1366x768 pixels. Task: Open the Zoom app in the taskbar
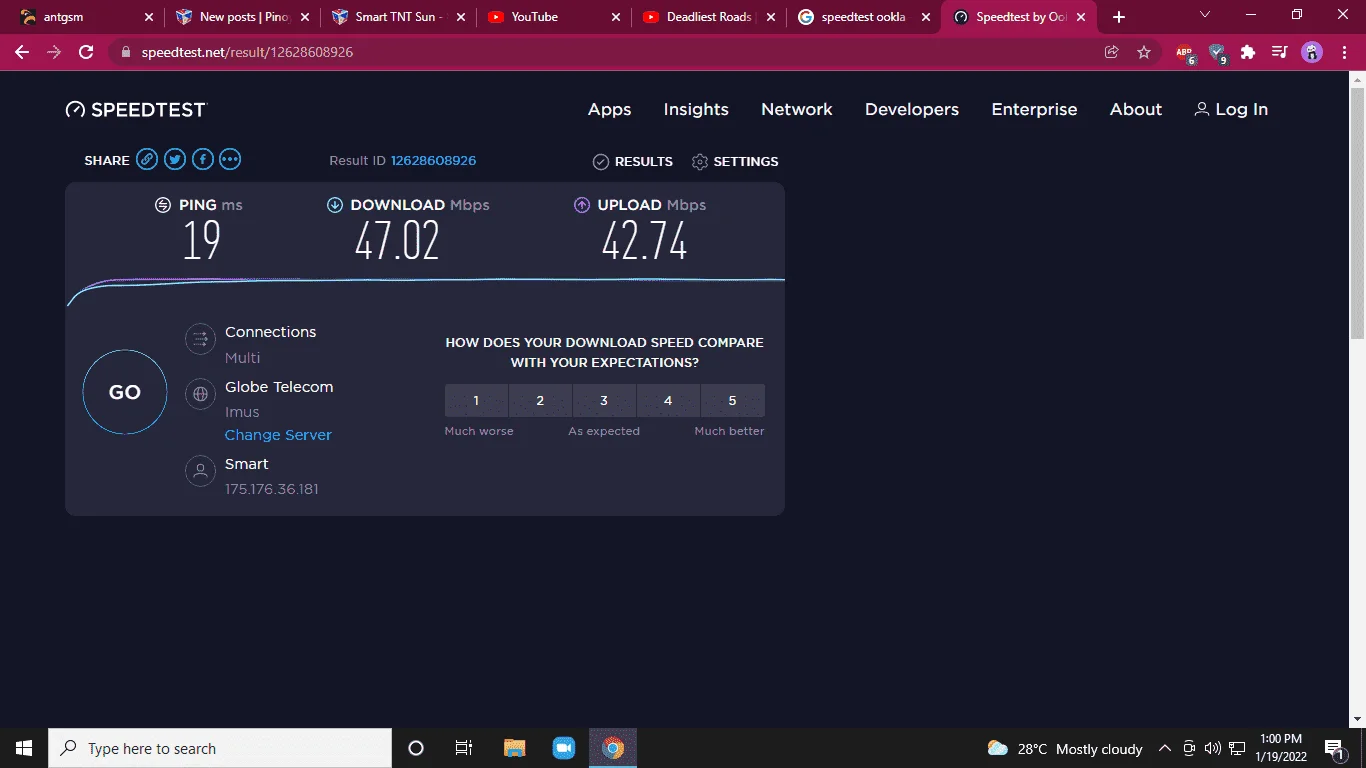point(563,748)
